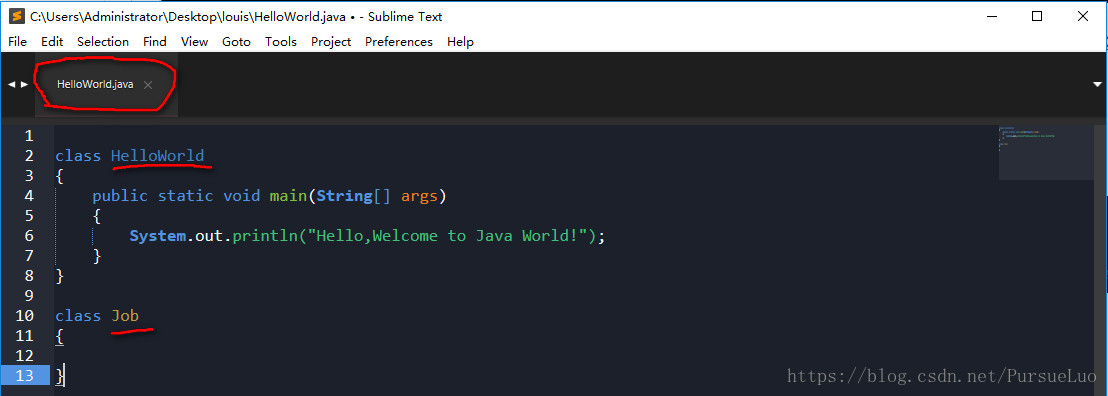The width and height of the screenshot is (1108, 396).
Task: Open the File menu
Action: [18, 42]
